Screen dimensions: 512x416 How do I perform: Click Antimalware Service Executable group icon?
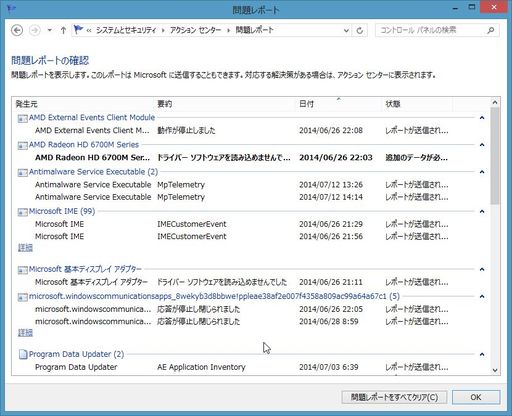22,173
